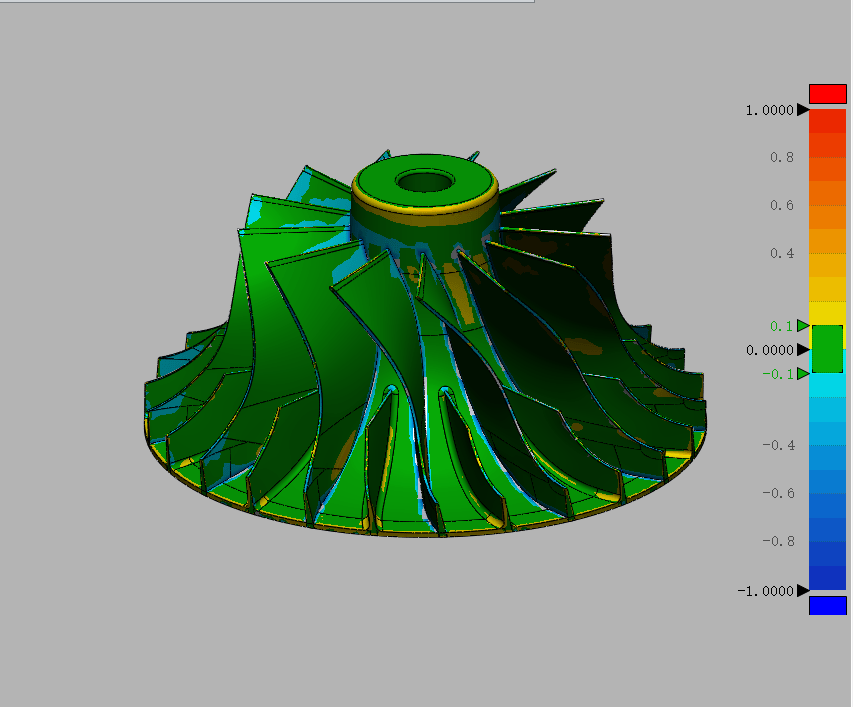Click the green -0.1 tolerance label

[778, 374]
